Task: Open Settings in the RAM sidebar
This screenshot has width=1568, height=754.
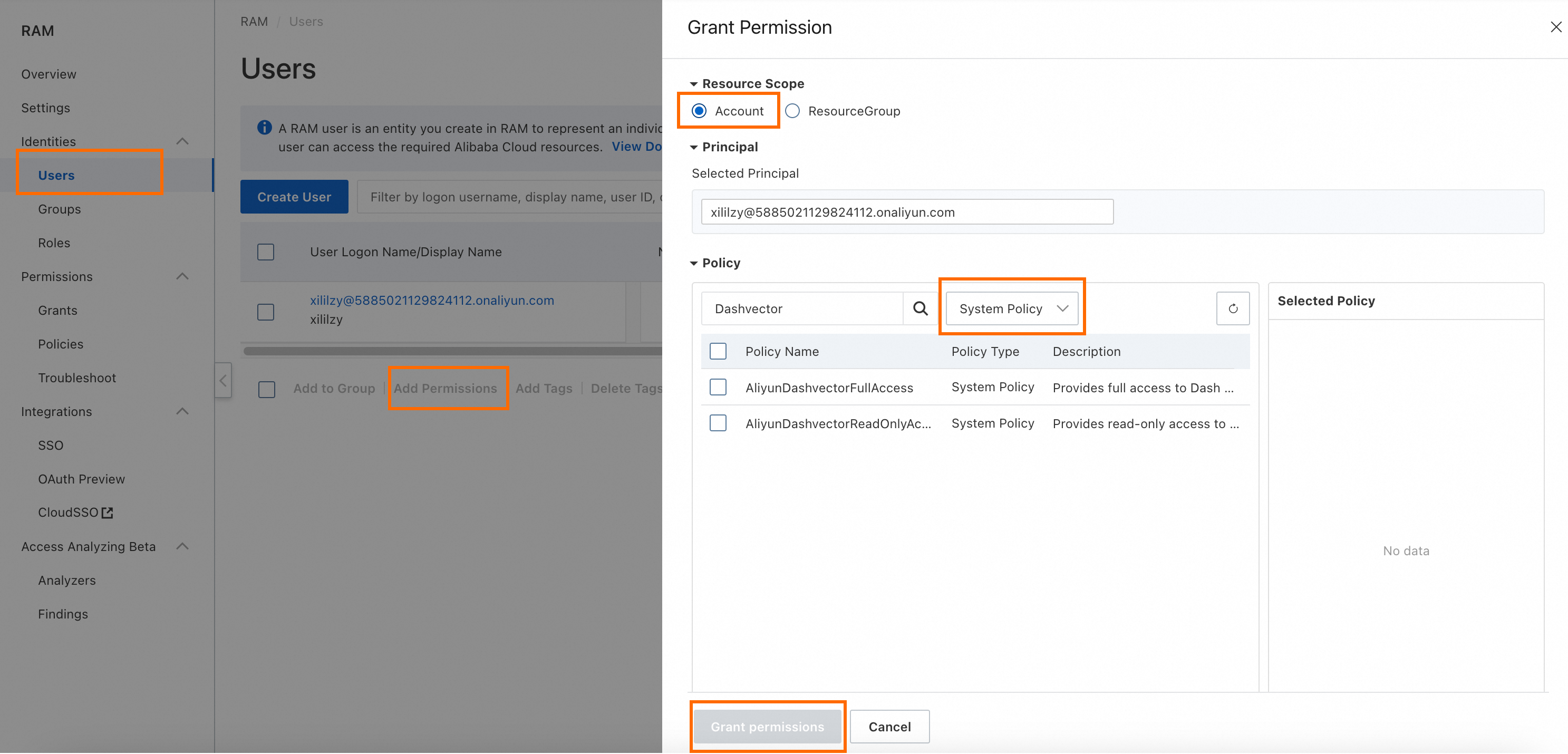Action: (46, 108)
